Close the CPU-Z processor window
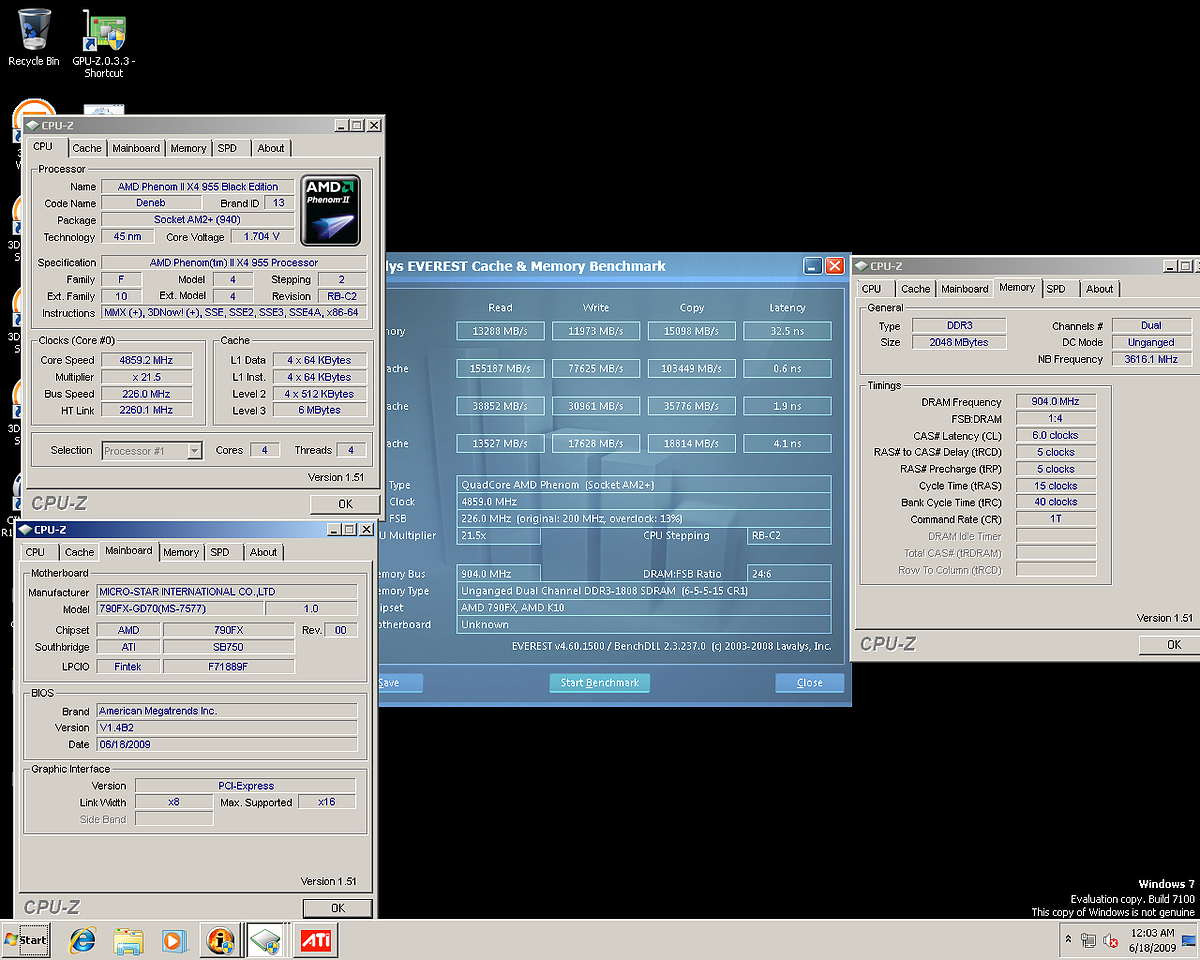 [374, 126]
